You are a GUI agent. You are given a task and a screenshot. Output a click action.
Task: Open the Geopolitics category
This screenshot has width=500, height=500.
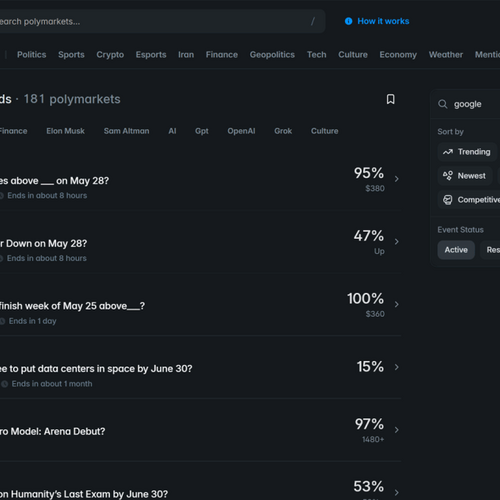click(272, 55)
